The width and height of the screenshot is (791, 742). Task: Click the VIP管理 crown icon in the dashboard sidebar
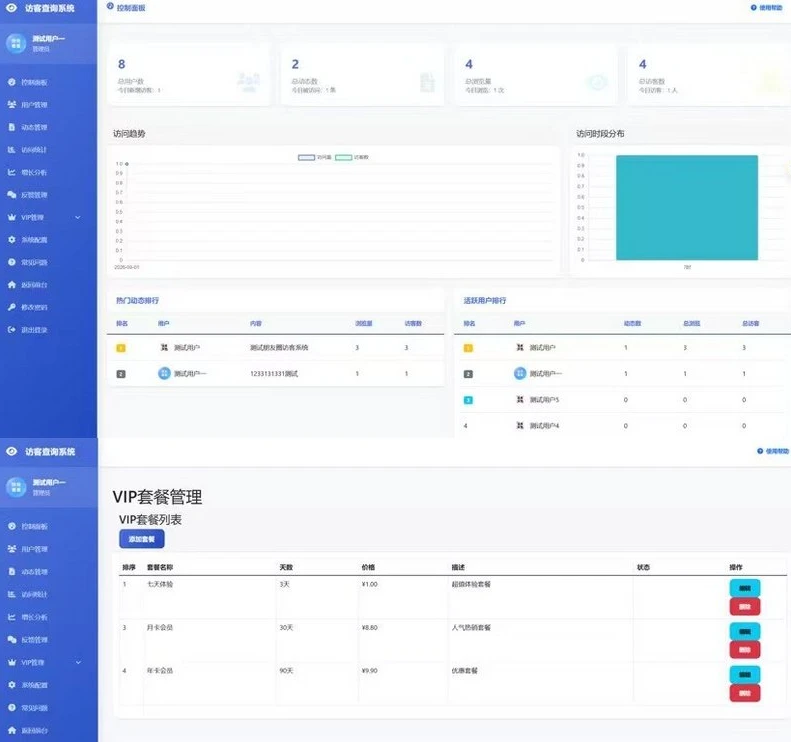tap(12, 217)
